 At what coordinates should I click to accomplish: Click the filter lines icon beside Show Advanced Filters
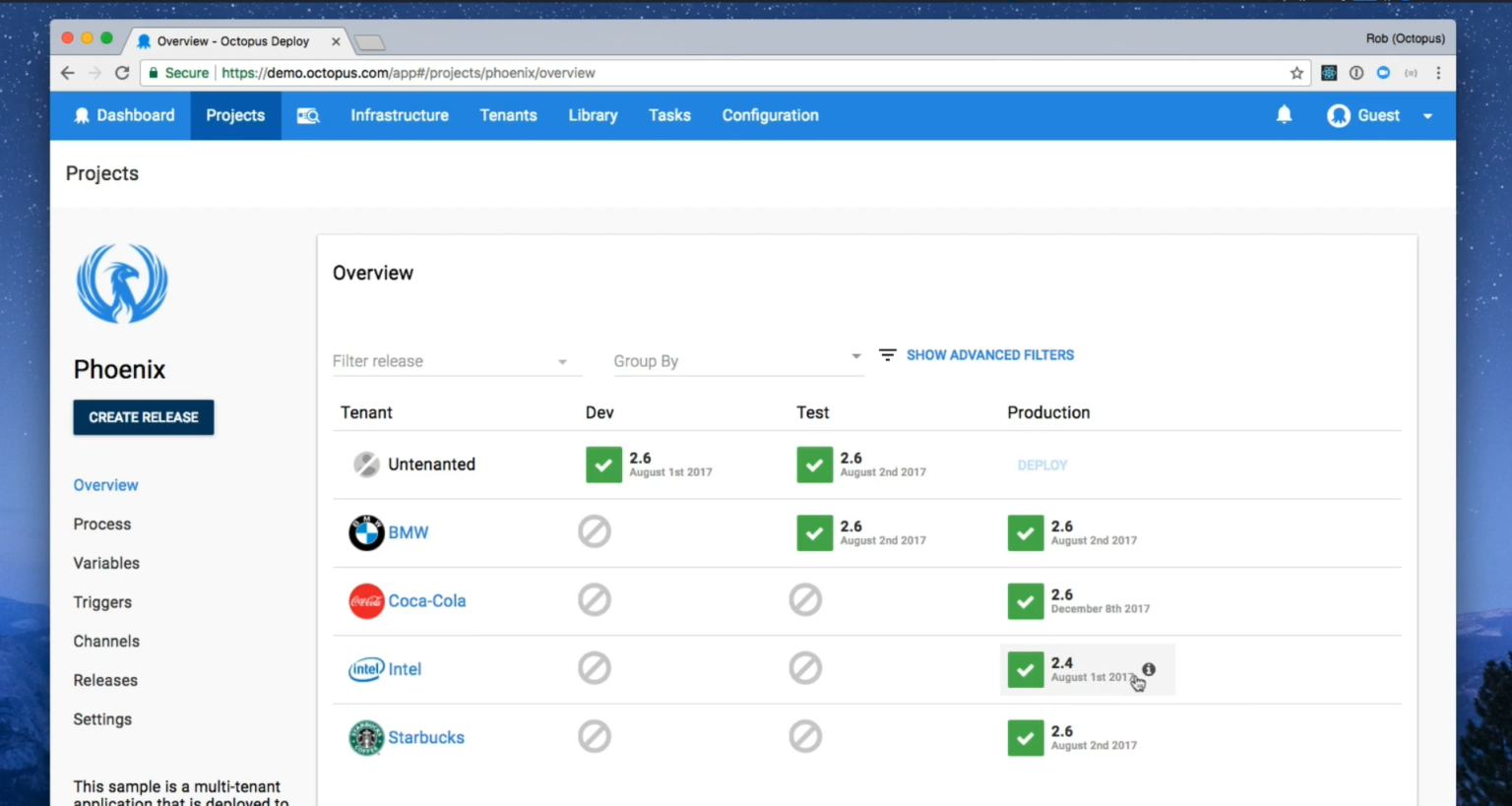point(887,355)
